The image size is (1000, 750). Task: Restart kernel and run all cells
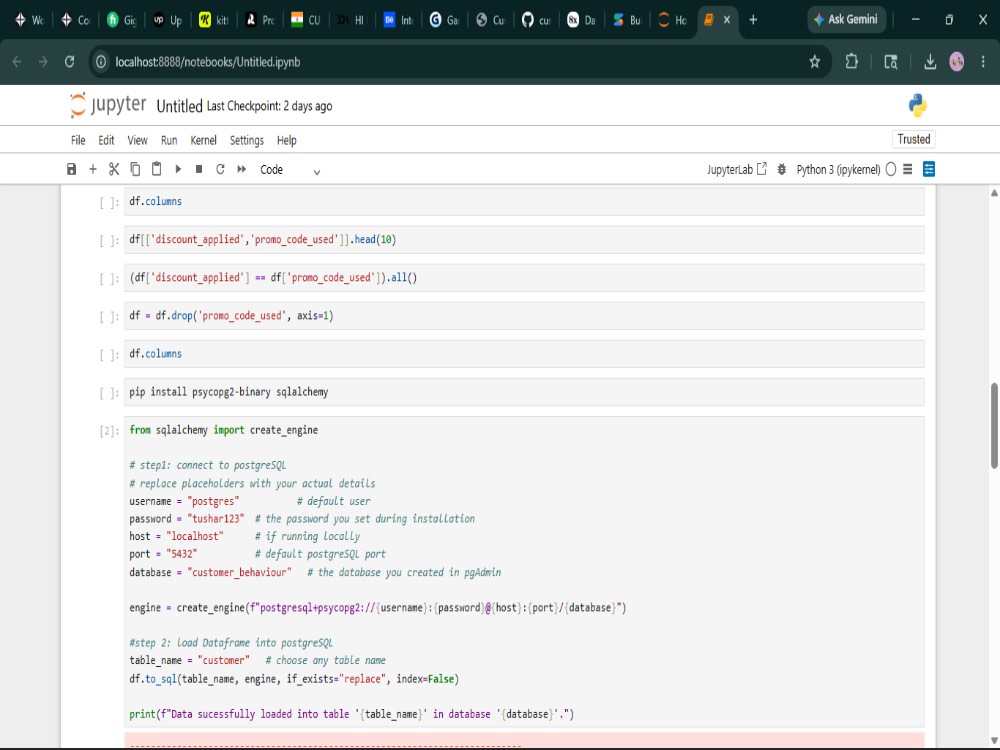point(242,169)
